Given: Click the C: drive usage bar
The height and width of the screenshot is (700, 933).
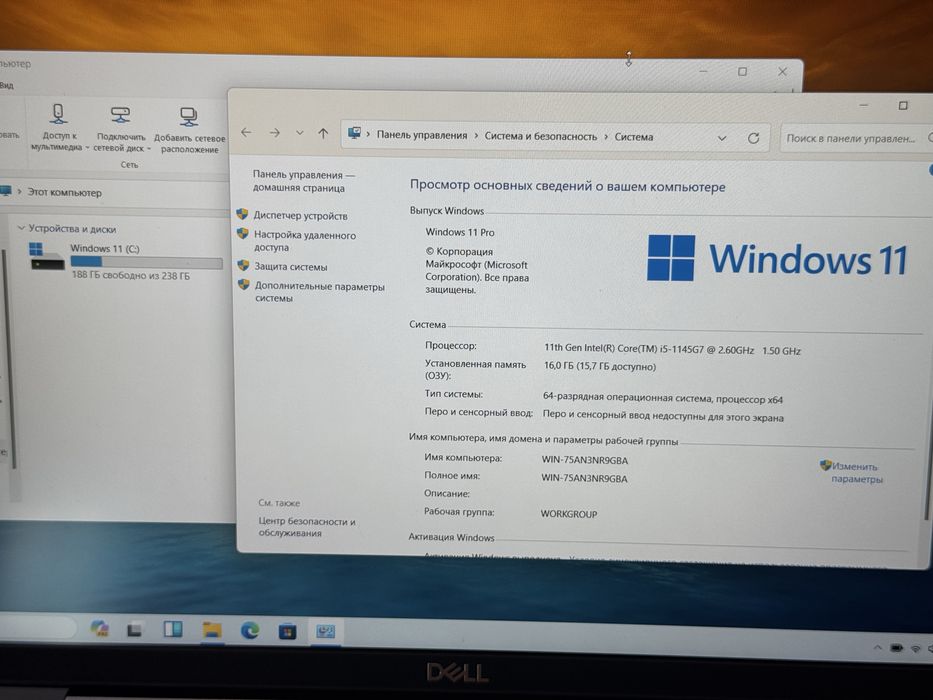Looking at the screenshot, I should 146,262.
